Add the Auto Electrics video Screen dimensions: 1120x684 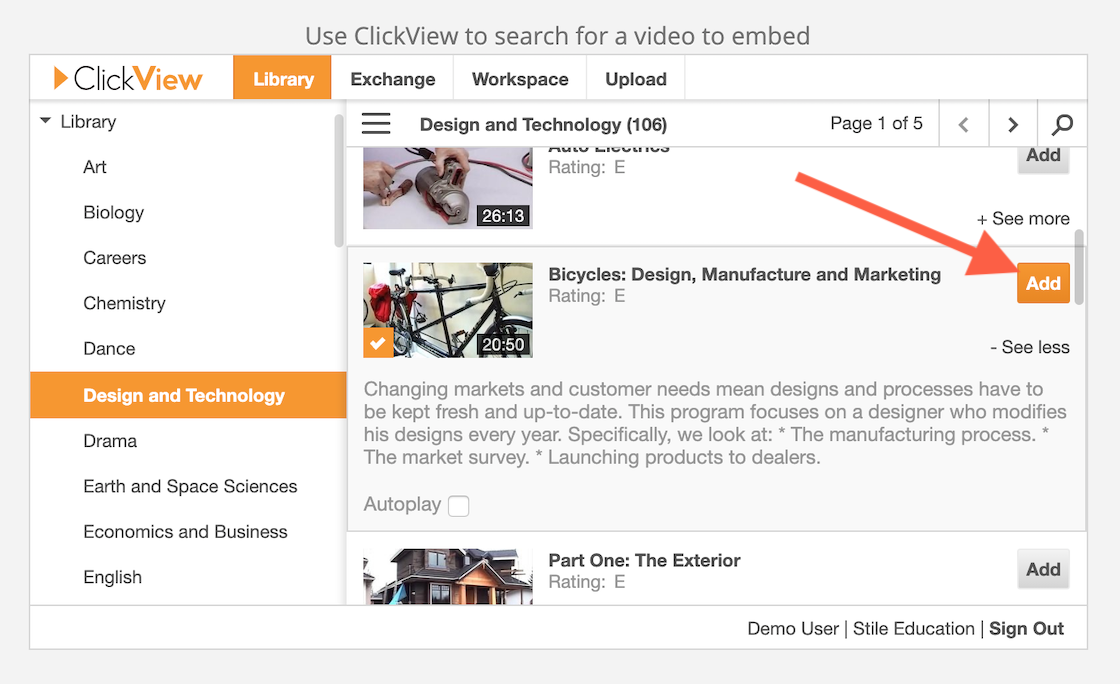(1043, 159)
